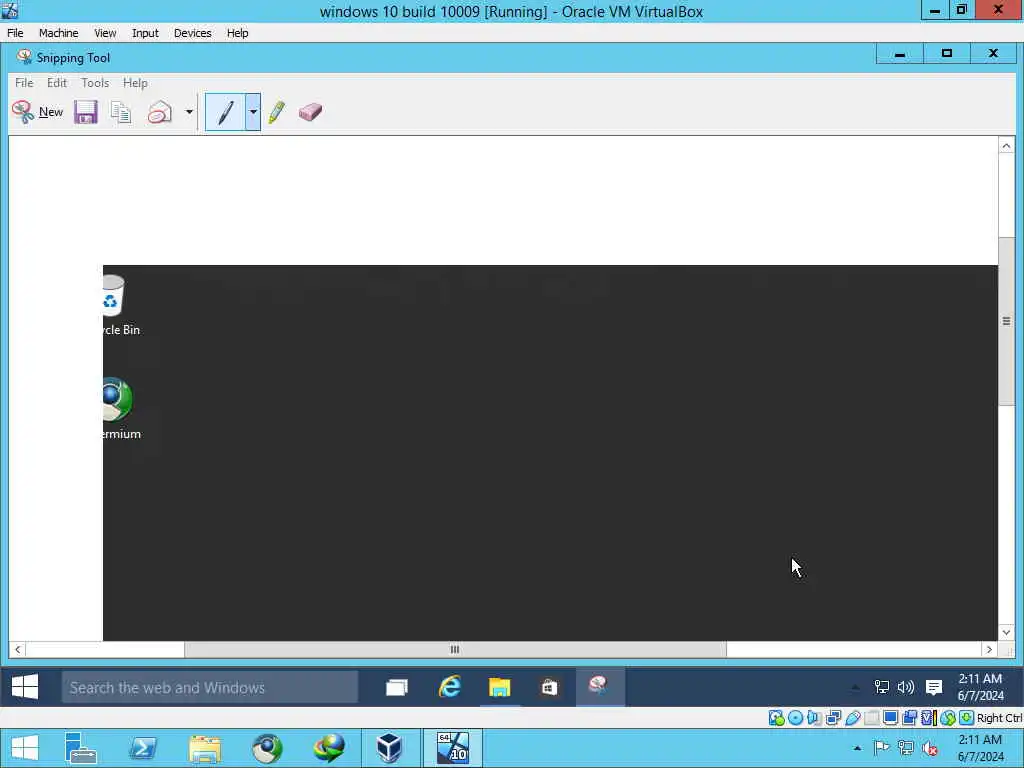The image size is (1024, 768).
Task: Open Chromium on the host taskbar
Action: (x=267, y=748)
